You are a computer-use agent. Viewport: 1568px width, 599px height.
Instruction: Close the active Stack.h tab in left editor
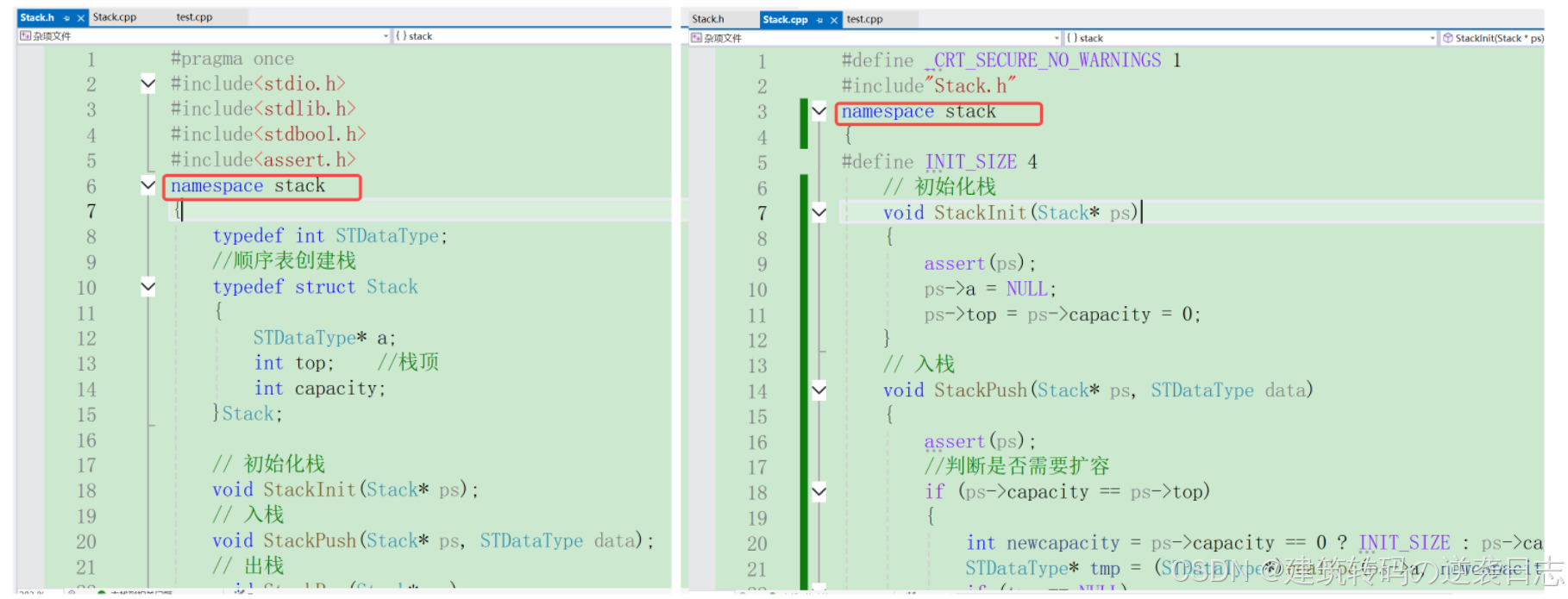point(81,18)
